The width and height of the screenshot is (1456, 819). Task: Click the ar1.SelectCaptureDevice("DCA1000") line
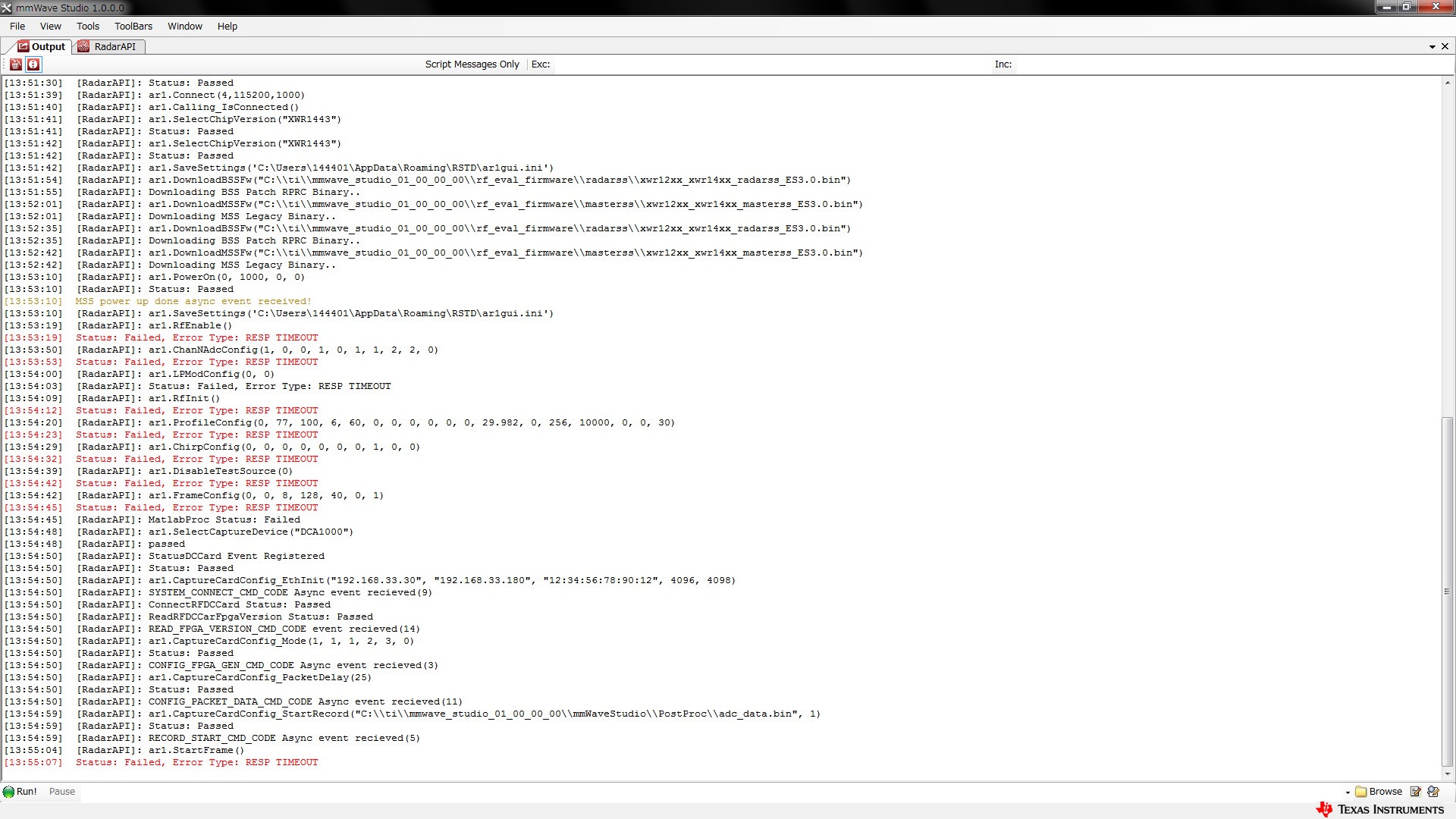coord(178,532)
